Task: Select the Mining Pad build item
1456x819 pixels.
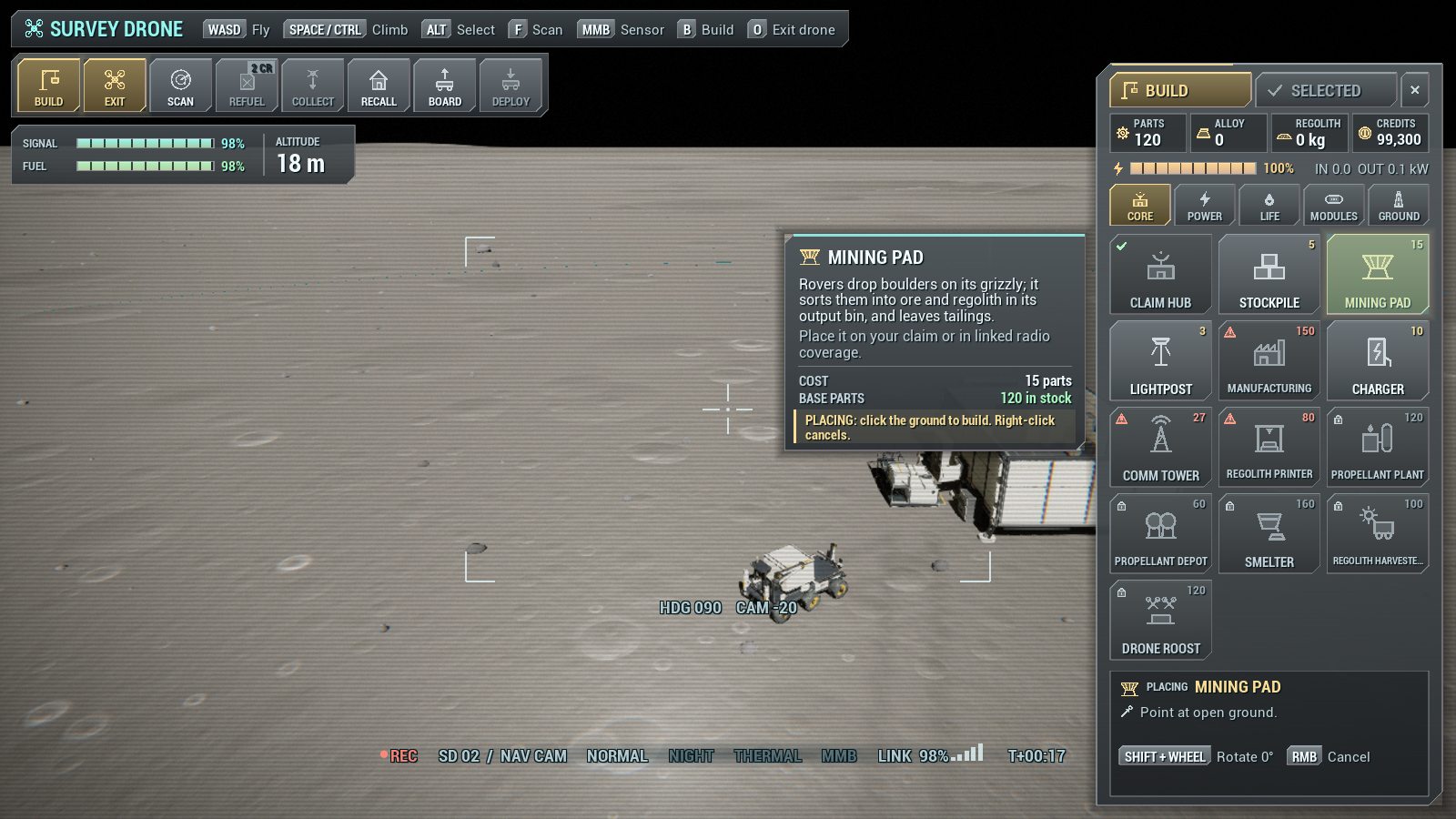Action: pos(1377,274)
